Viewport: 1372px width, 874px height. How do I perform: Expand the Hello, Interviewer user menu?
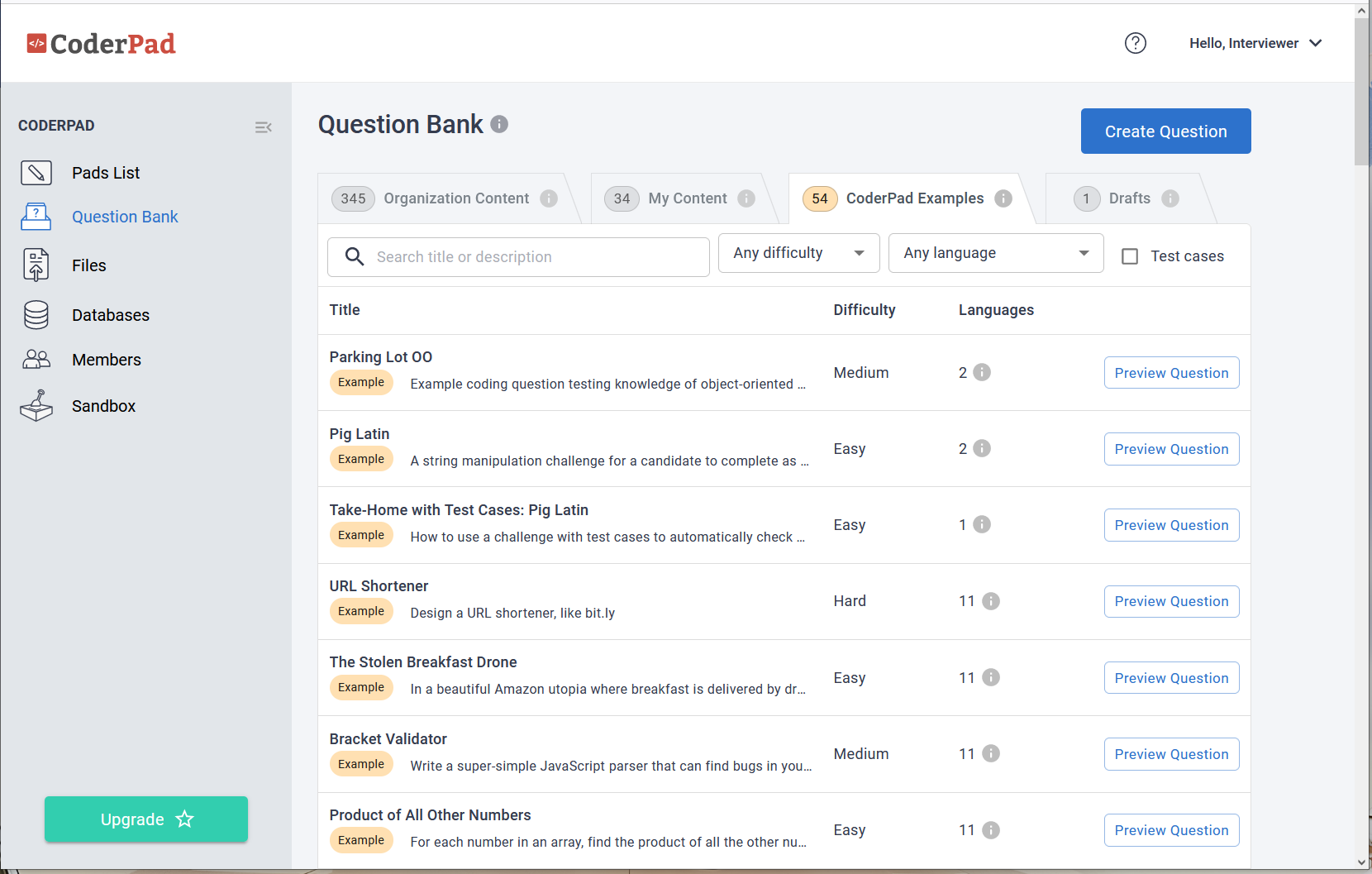click(1255, 43)
